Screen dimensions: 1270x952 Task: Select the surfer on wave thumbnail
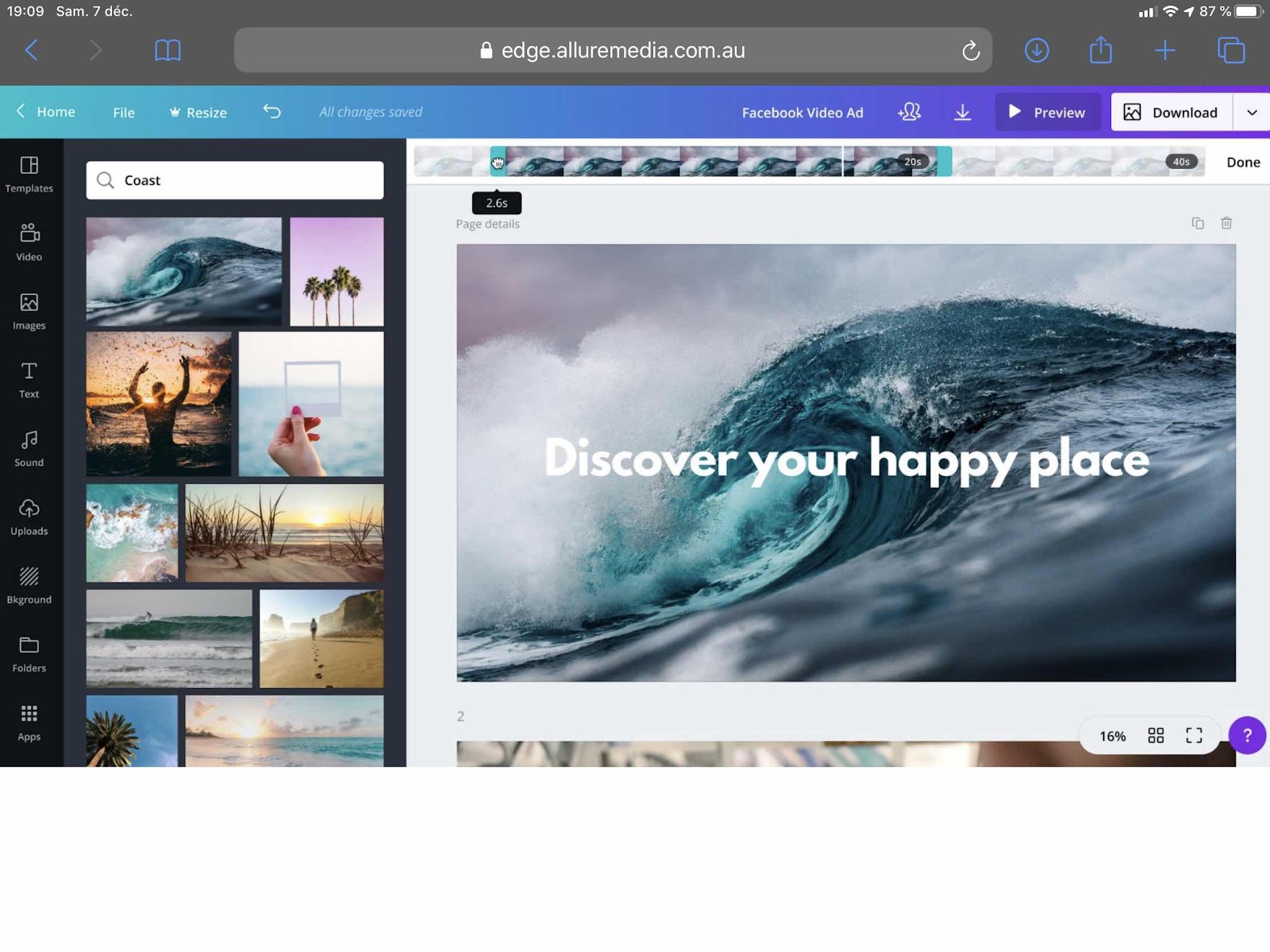(169, 639)
